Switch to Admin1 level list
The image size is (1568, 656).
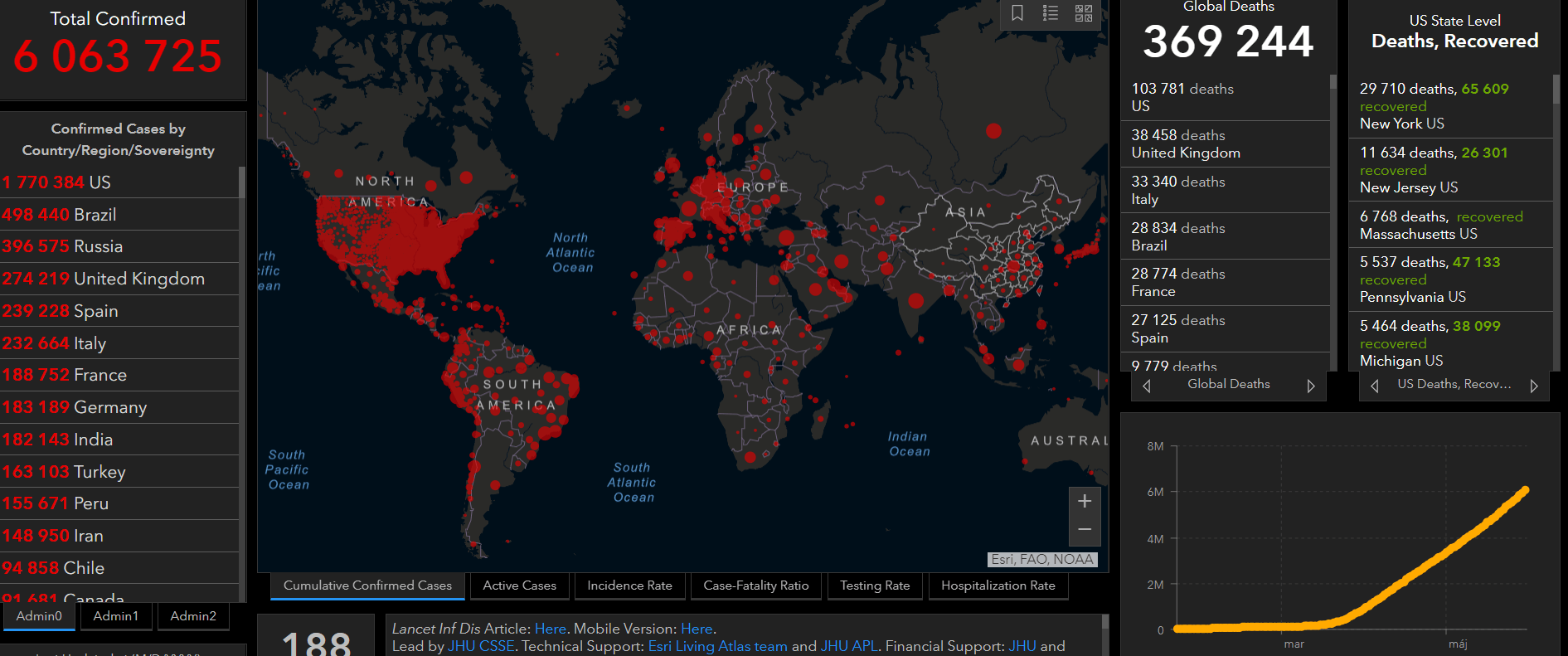tap(115, 616)
